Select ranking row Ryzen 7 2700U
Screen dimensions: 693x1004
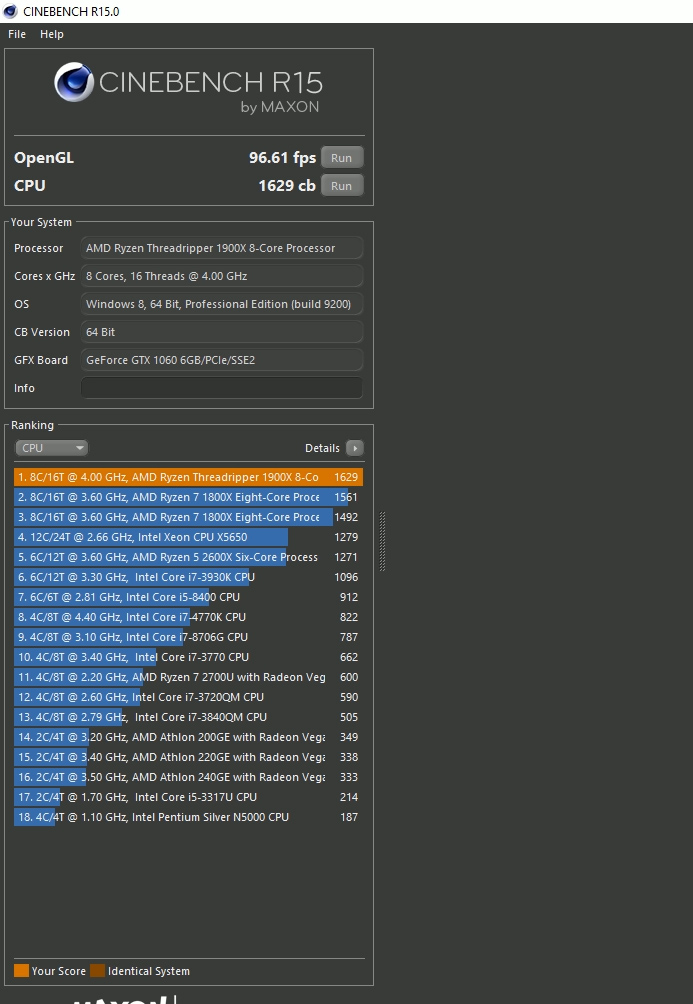(x=188, y=677)
